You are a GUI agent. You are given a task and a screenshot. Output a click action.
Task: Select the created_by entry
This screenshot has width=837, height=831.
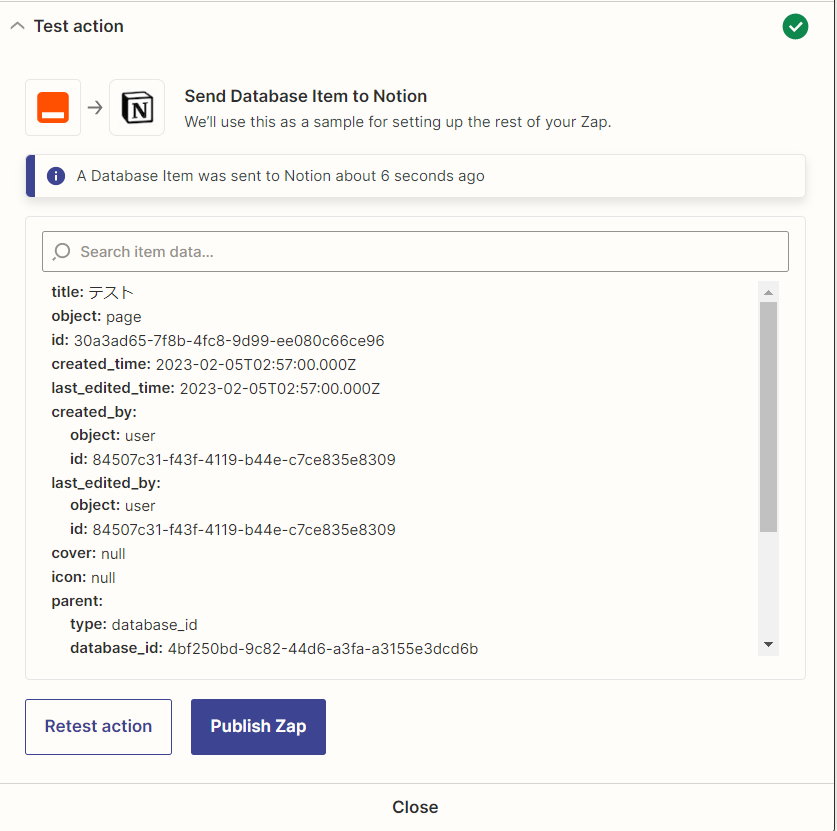94,412
